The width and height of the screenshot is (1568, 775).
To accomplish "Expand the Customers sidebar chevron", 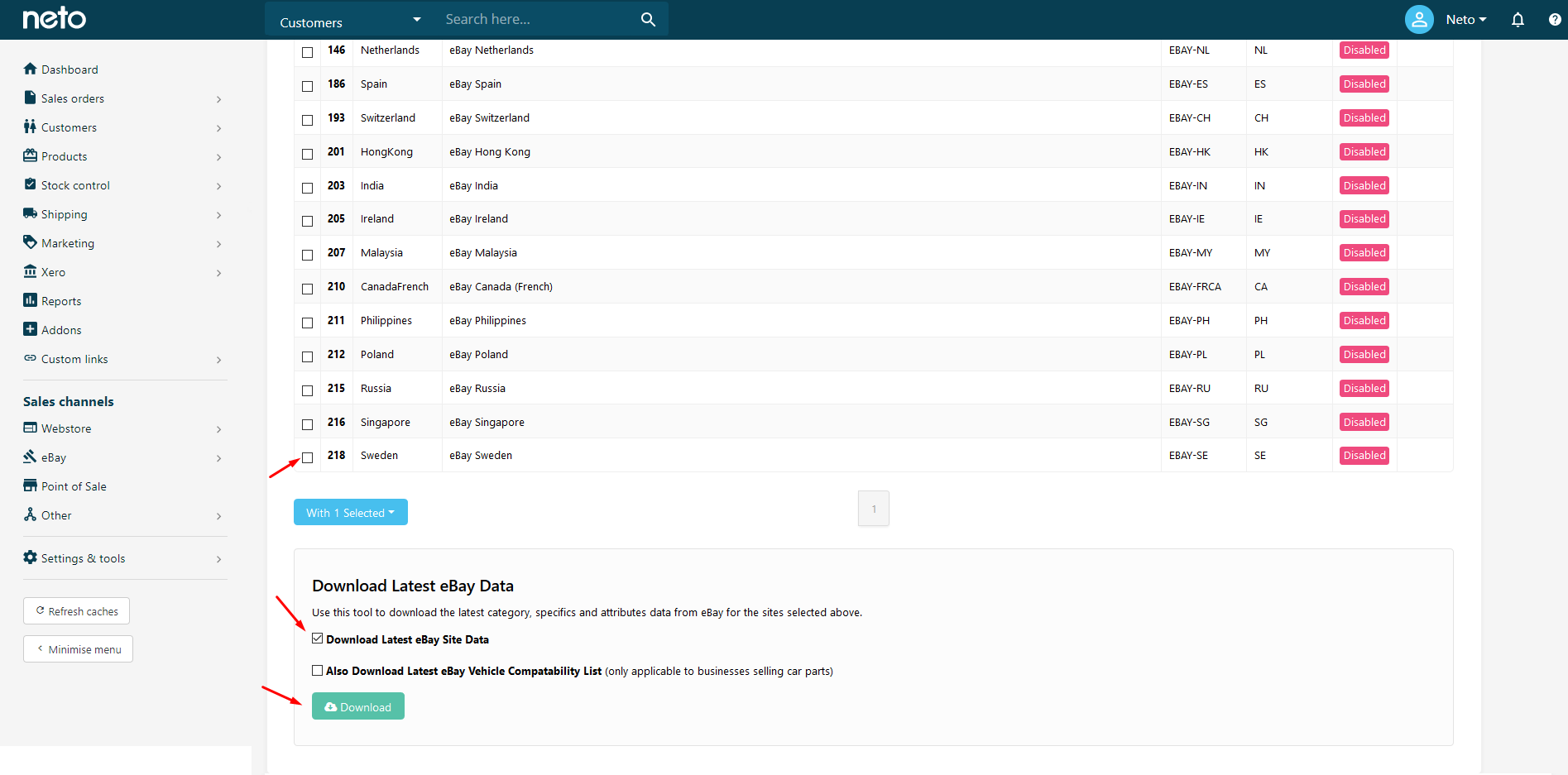I will (x=218, y=128).
